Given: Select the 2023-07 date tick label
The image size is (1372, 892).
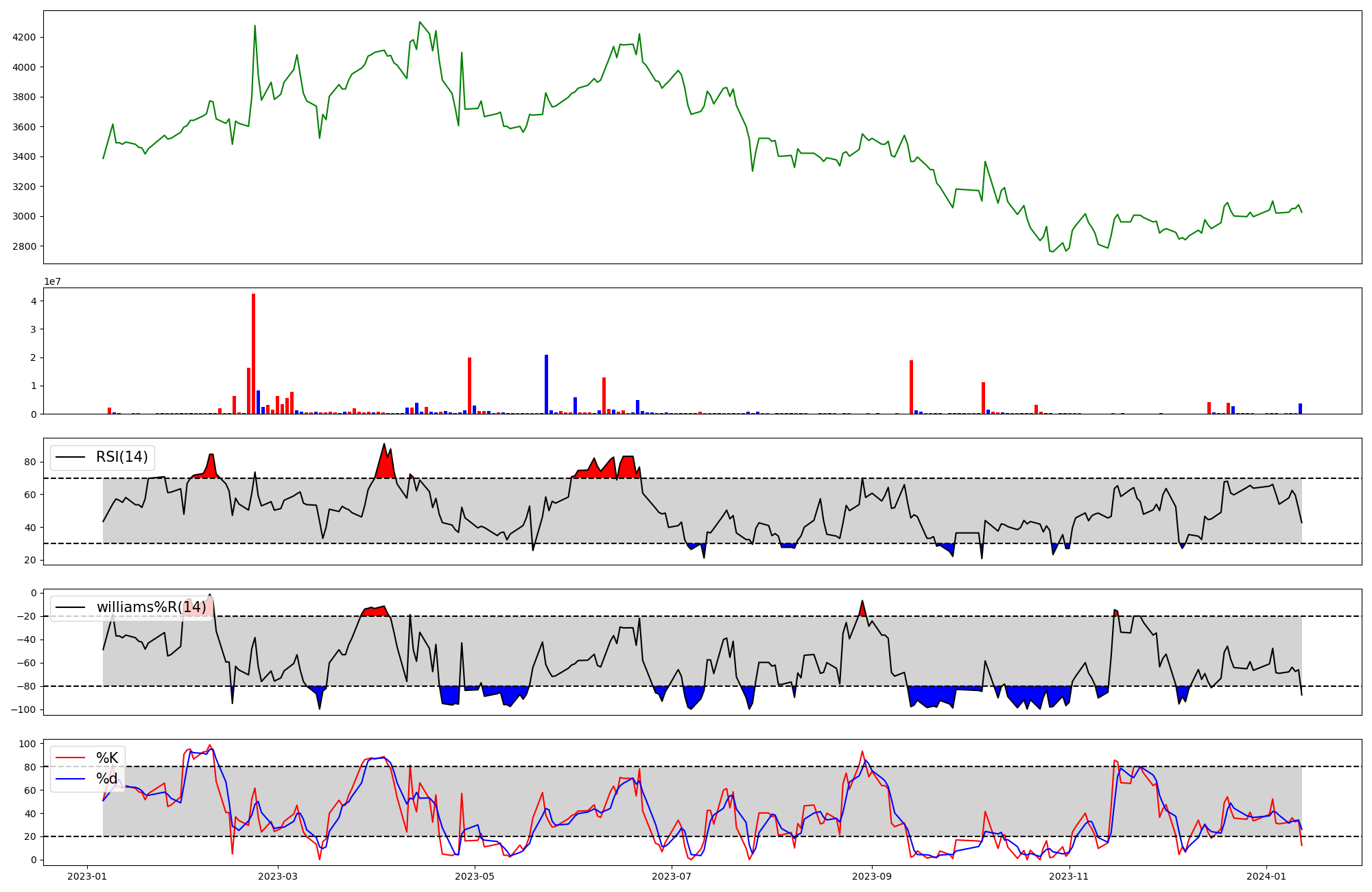Looking at the screenshot, I should pyautogui.click(x=672, y=876).
